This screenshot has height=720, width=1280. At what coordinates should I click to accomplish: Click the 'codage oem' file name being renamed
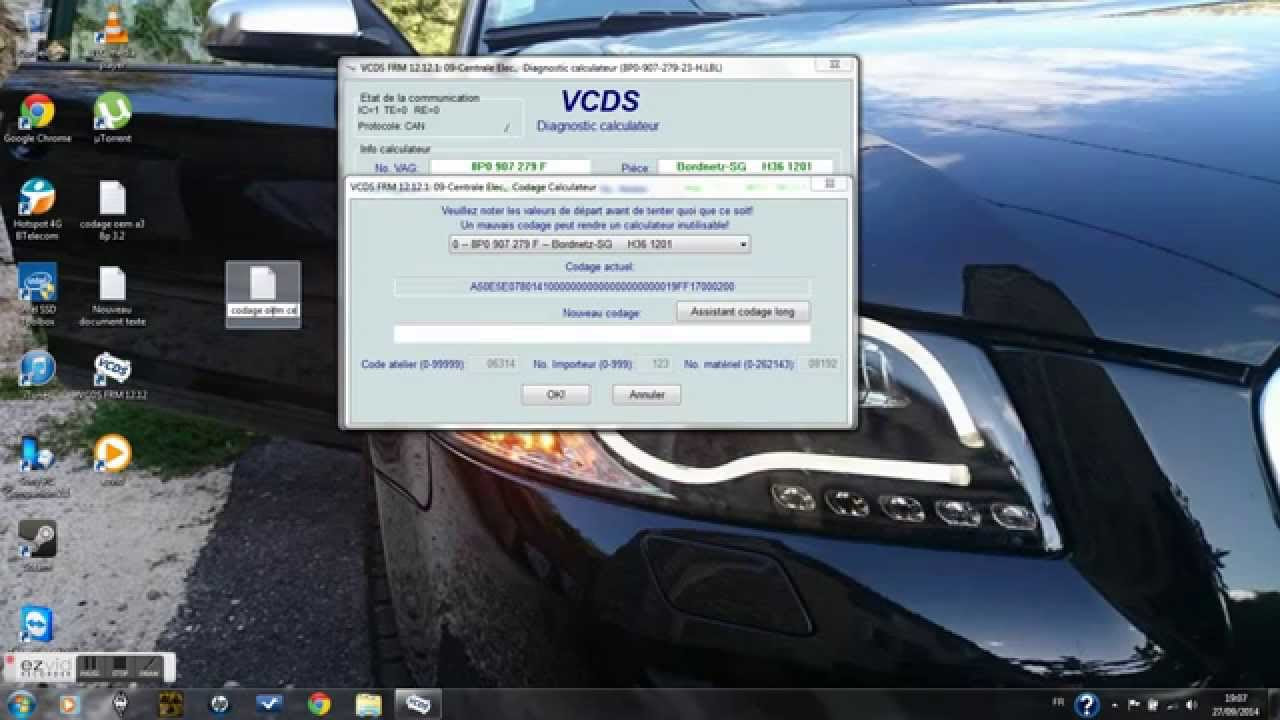coord(263,310)
